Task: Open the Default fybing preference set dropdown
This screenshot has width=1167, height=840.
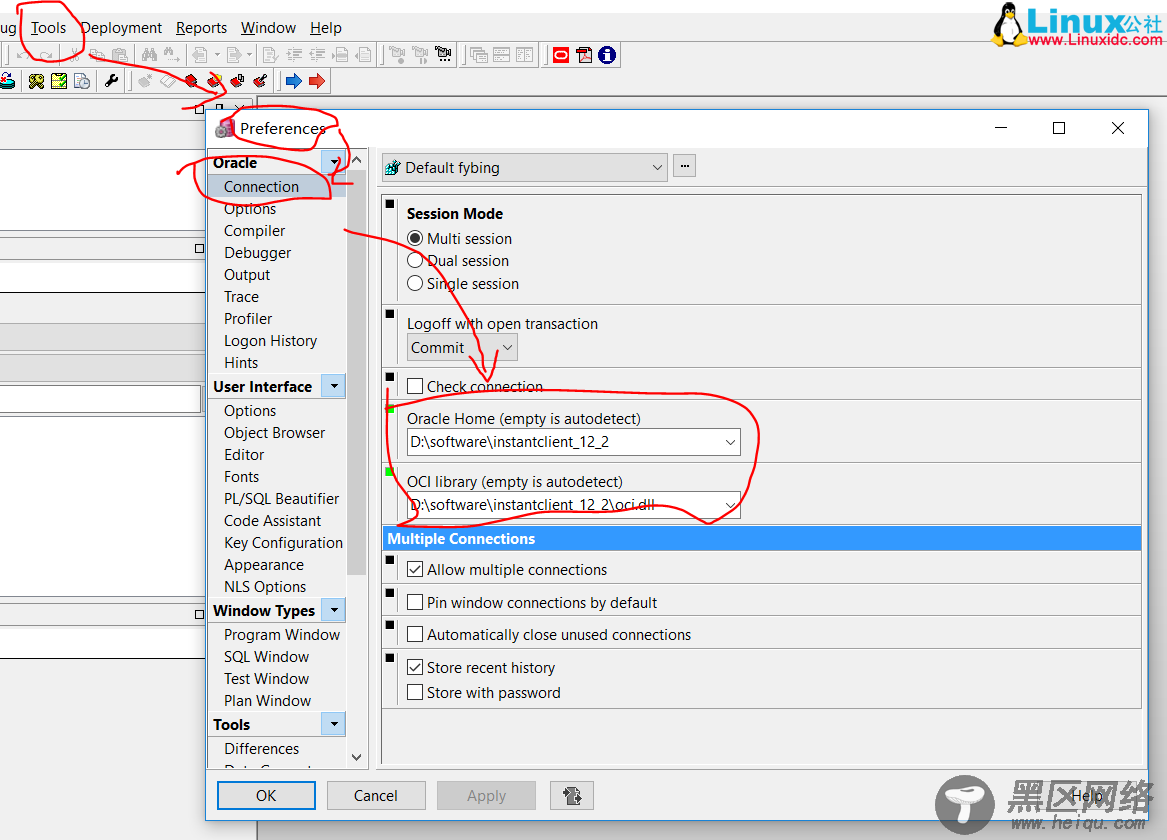Action: coord(524,167)
